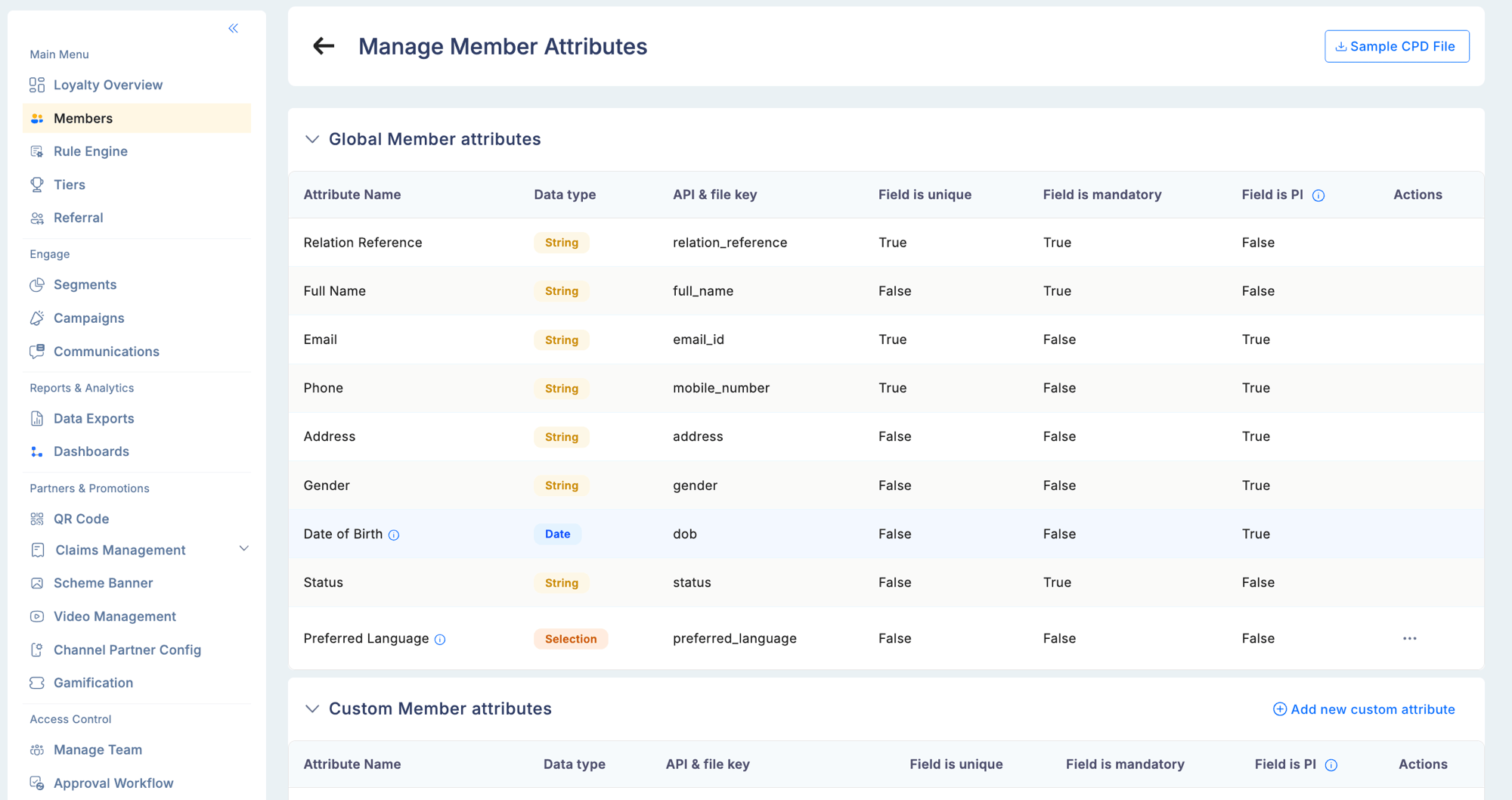Open Loyalty Overview in the main menu
The image size is (1512, 800).
point(108,85)
